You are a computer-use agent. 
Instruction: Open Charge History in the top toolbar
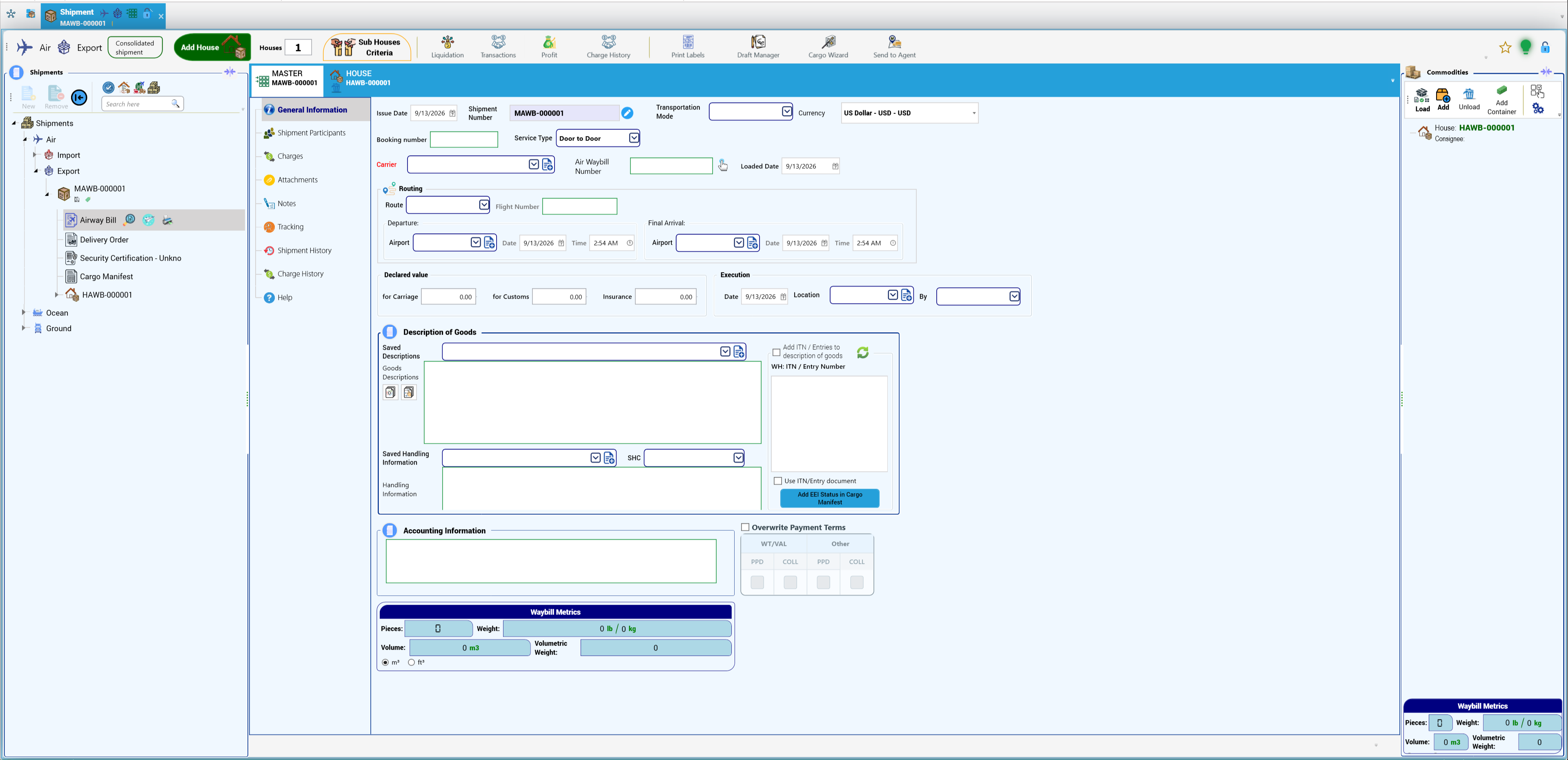pyautogui.click(x=608, y=47)
